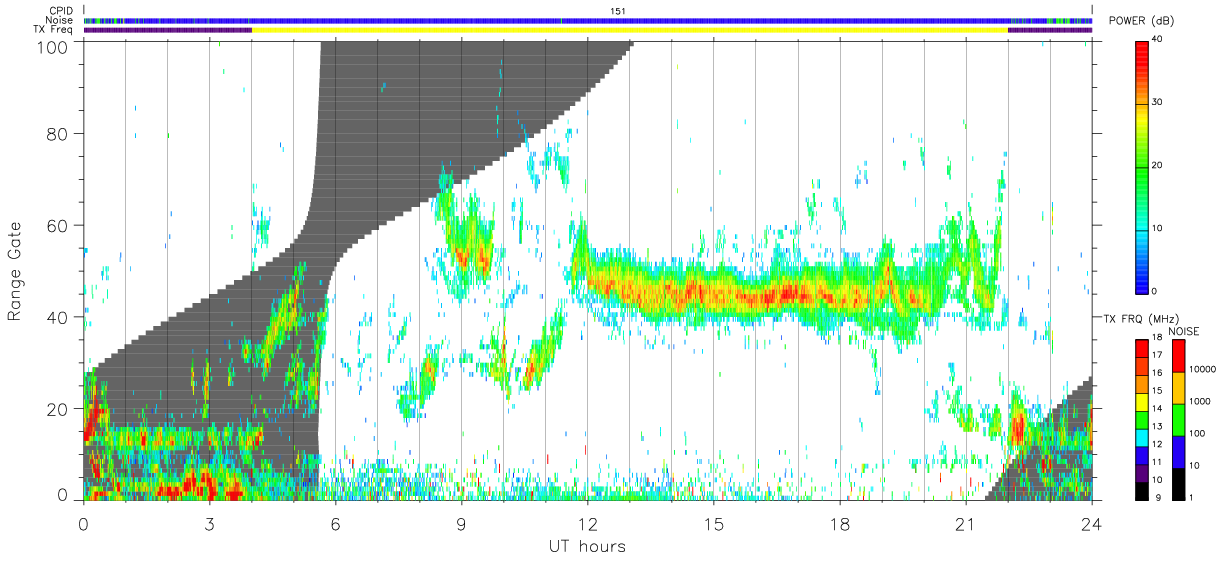The image size is (1228, 567).
Task: Click the x-axis tick label '9'
Action: pos(461,524)
